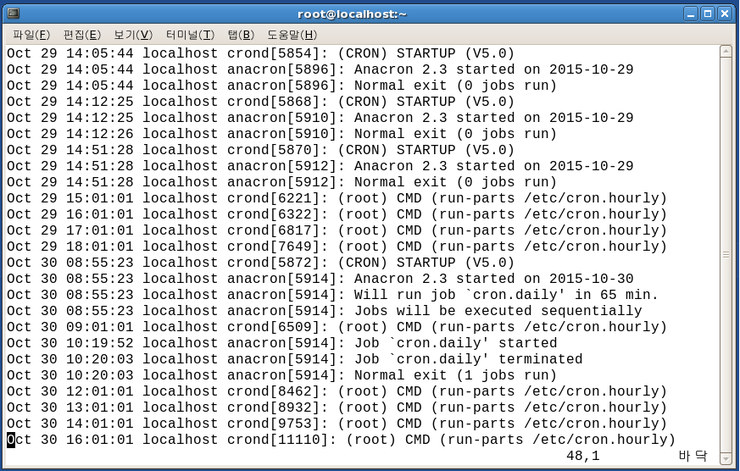Open the 터미널(T) menu
740x471 pixels.
(190, 34)
